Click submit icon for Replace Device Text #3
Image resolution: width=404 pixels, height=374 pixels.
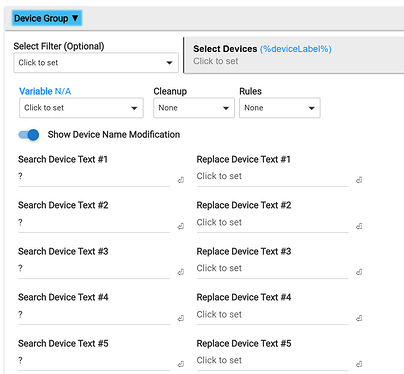coord(359,272)
